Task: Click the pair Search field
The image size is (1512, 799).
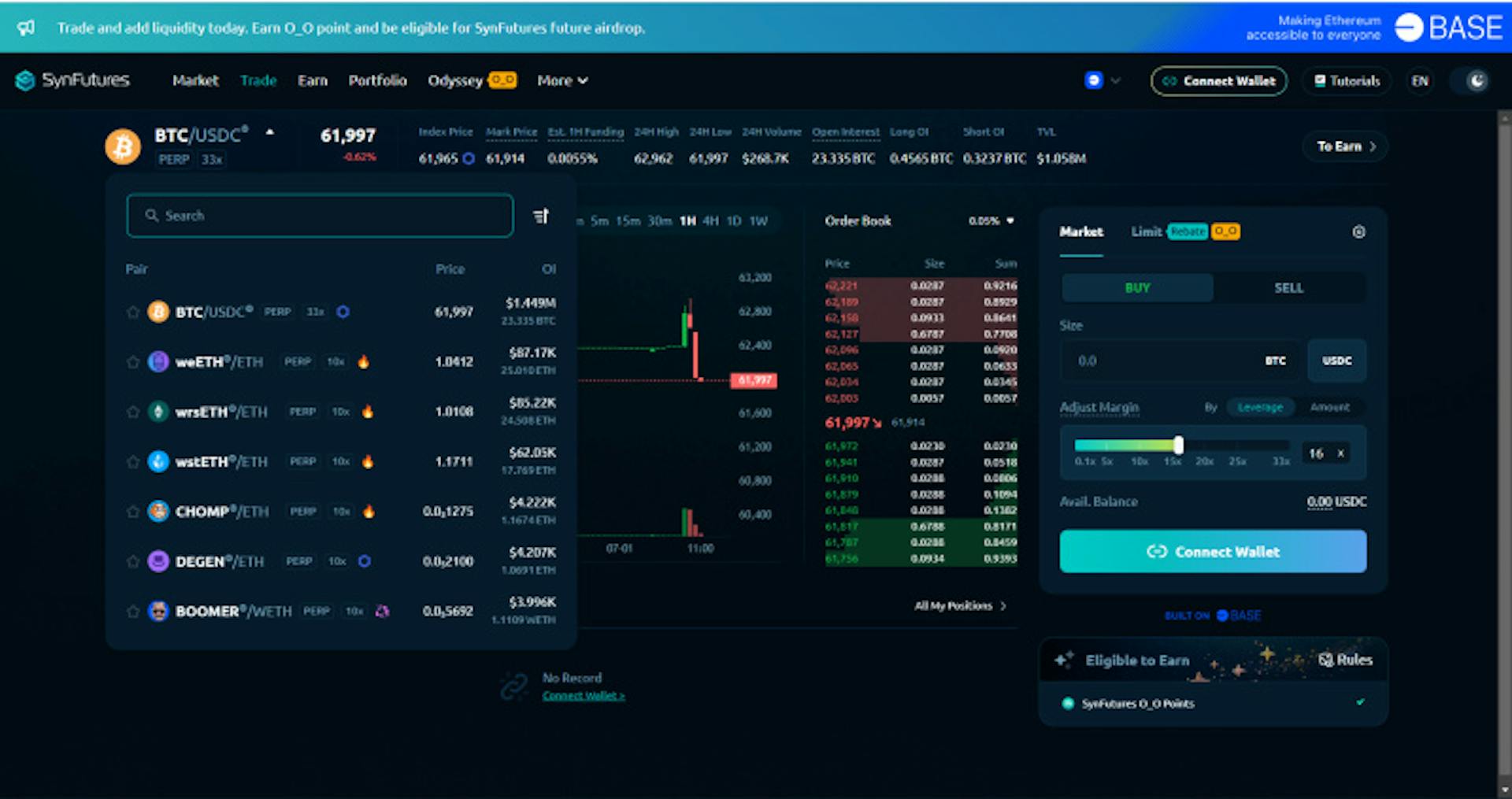Action: click(320, 216)
